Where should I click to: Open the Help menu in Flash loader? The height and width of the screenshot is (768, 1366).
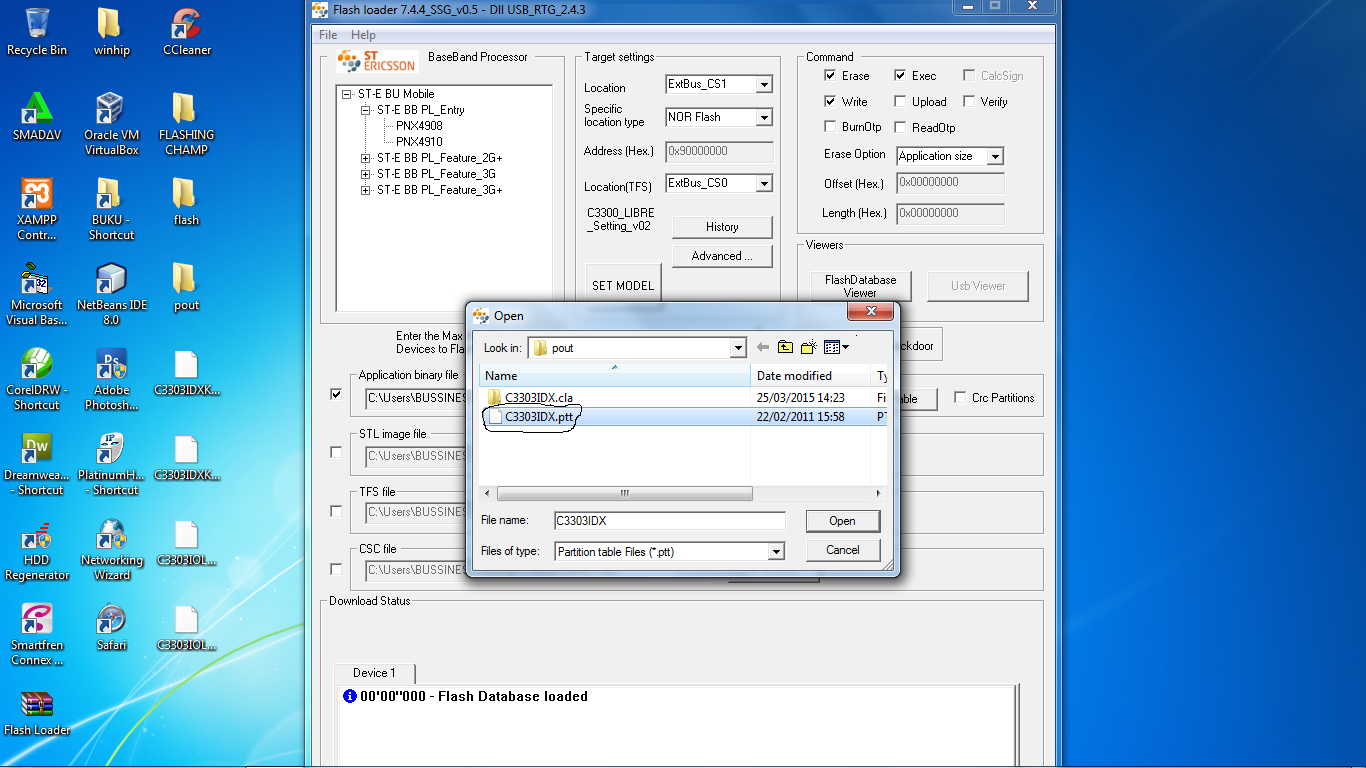(363, 35)
